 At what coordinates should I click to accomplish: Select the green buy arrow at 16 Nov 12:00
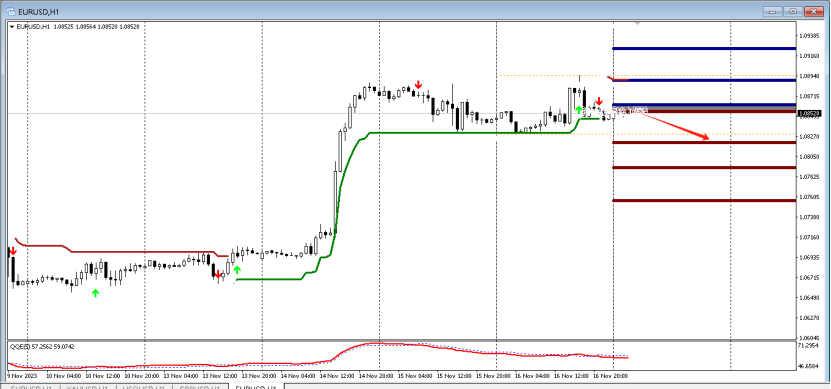[x=579, y=110]
